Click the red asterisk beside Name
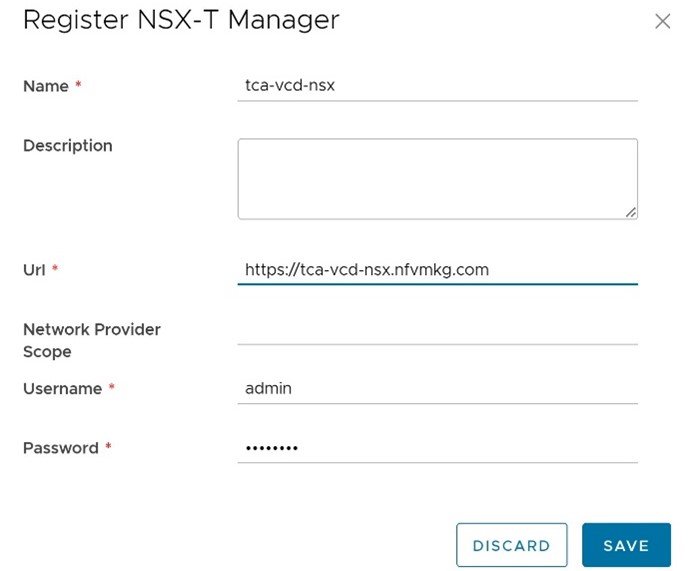This screenshot has height=571, width=691. coord(78,87)
